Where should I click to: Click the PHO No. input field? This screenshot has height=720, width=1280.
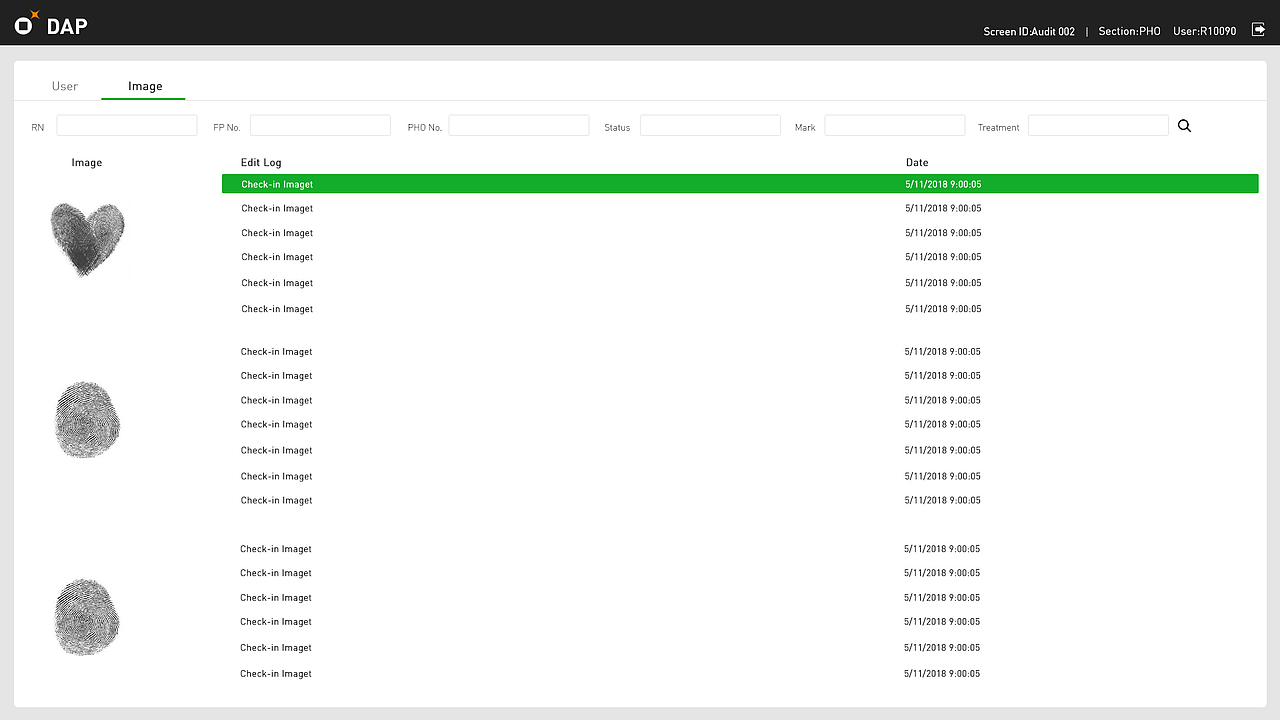coord(518,125)
